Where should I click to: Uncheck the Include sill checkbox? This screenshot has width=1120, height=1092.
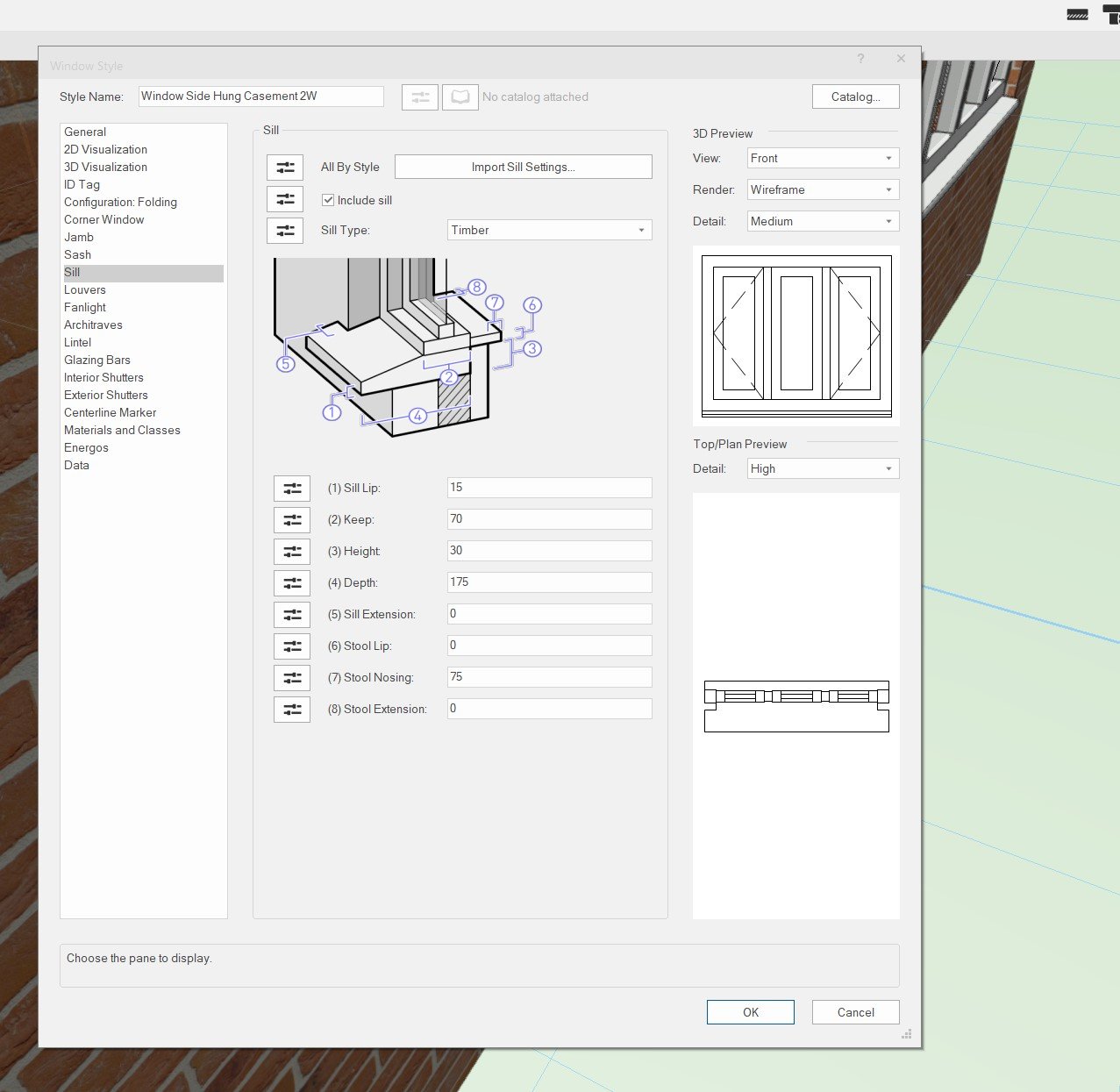tap(327, 199)
